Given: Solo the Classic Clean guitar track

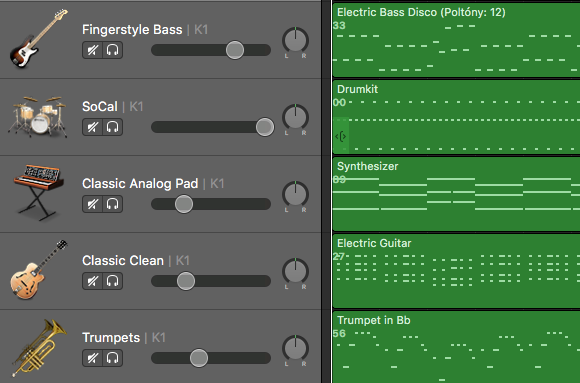Looking at the screenshot, I should click(112, 281).
